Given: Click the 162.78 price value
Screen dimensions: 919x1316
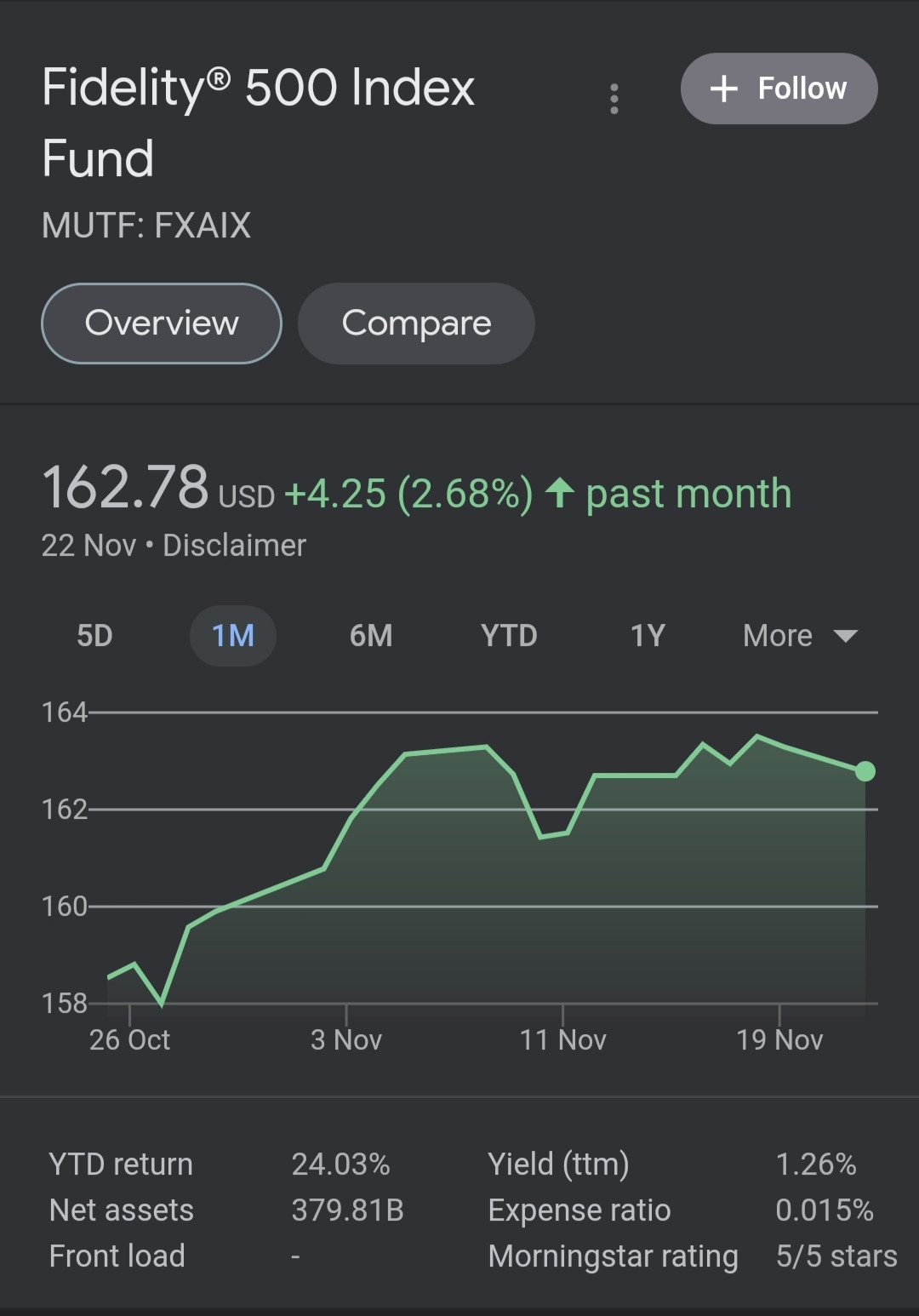Looking at the screenshot, I should point(125,488).
